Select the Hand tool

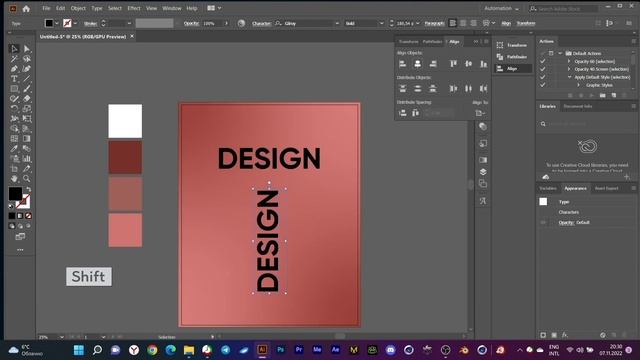coord(14,178)
